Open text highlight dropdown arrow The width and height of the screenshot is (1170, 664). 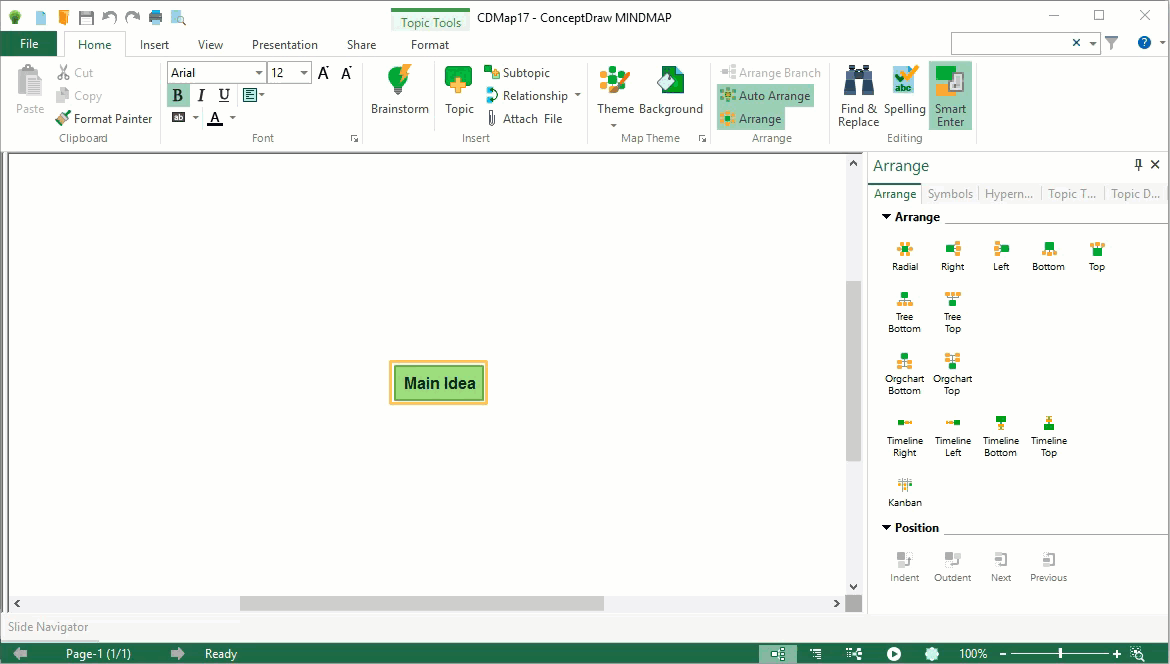195,118
